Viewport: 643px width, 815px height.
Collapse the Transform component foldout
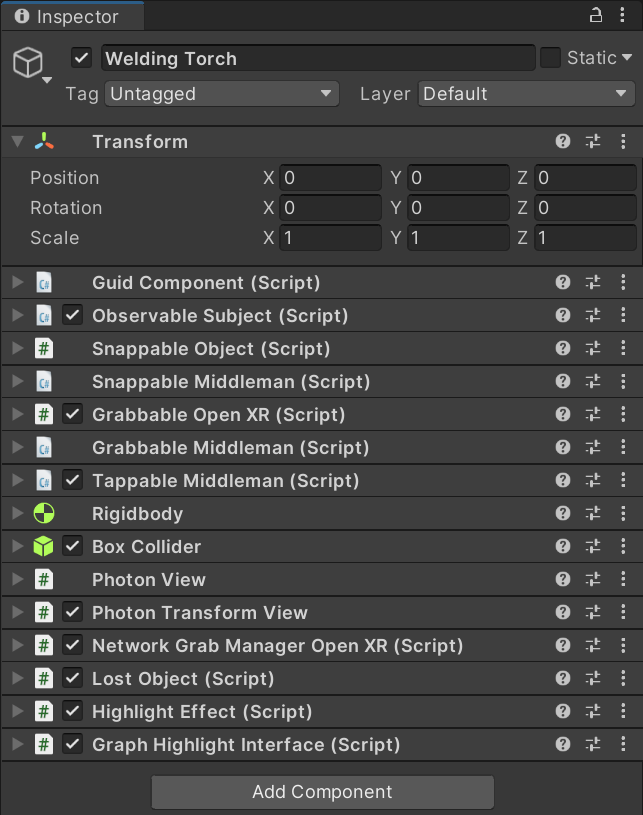coord(17,142)
